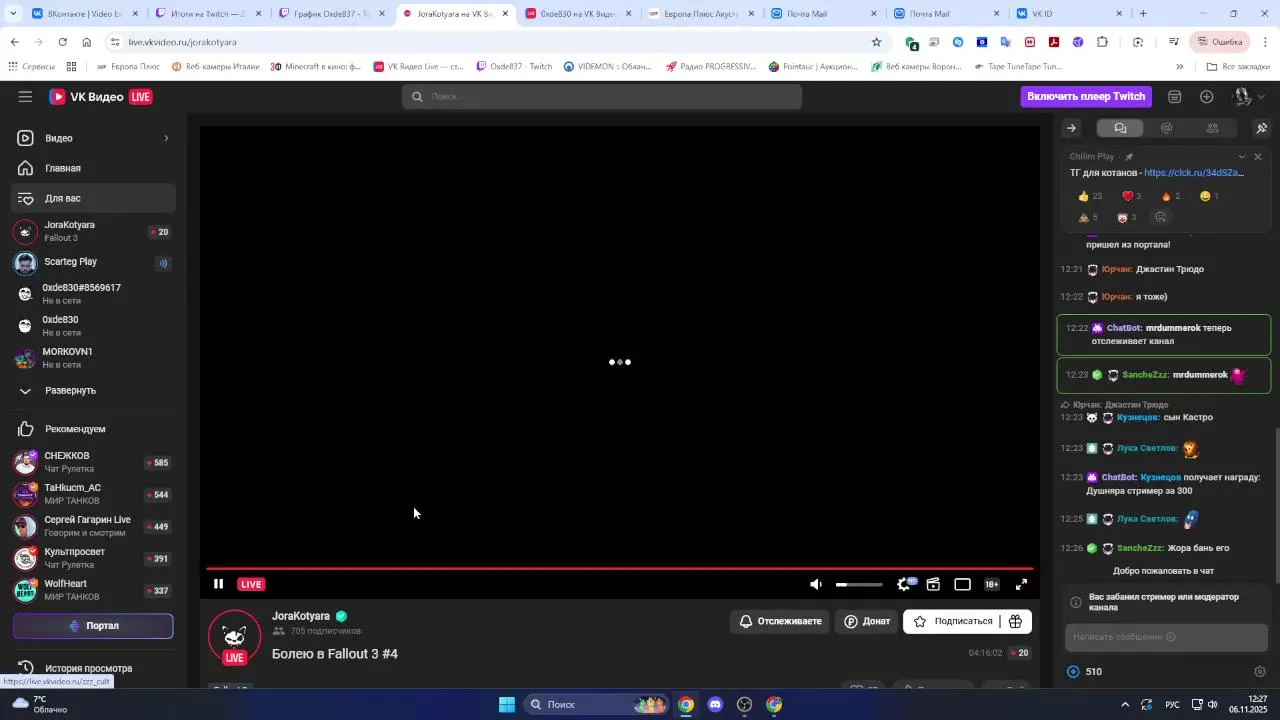
Task: Pause the live stream
Action: click(x=218, y=584)
